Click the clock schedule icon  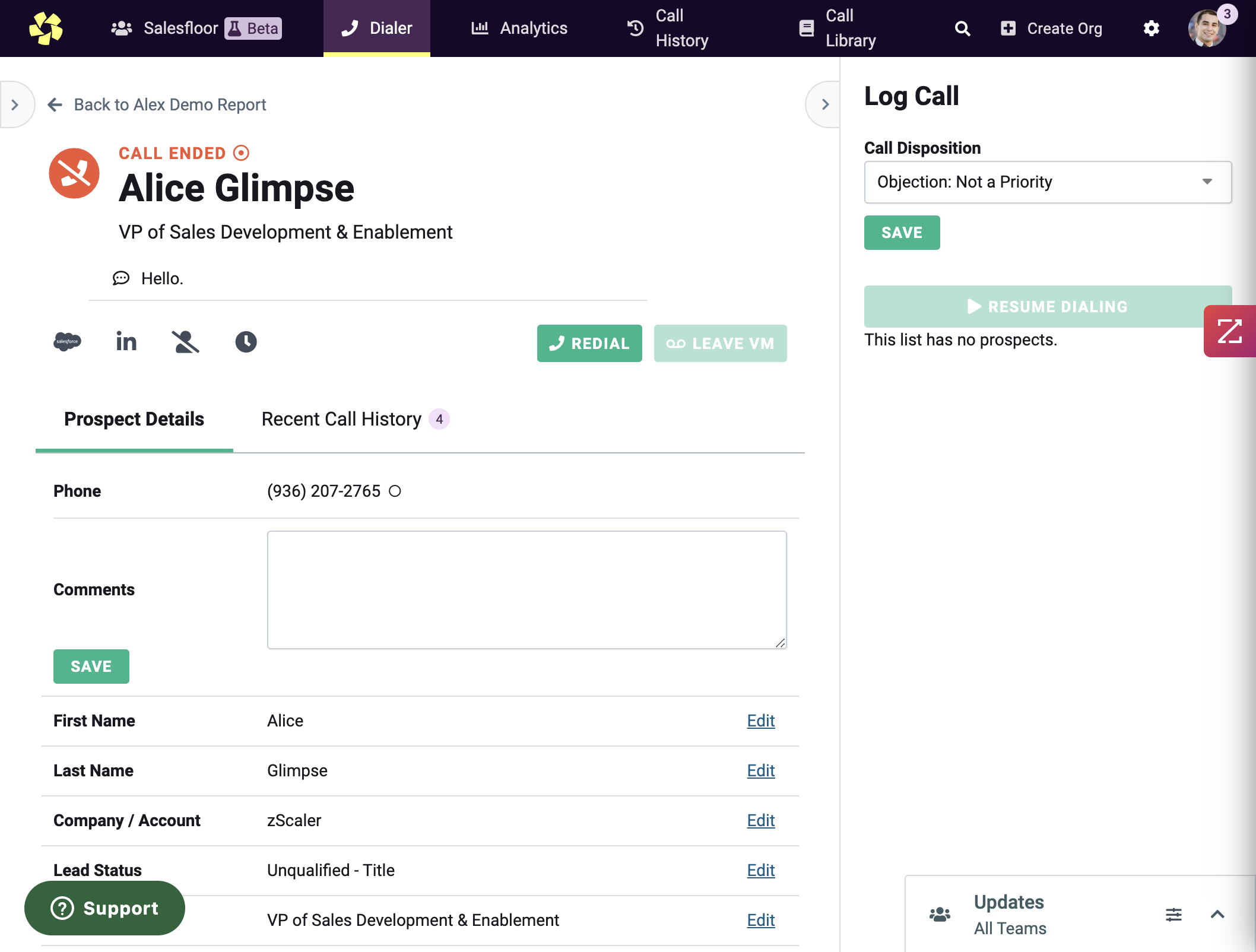246,342
